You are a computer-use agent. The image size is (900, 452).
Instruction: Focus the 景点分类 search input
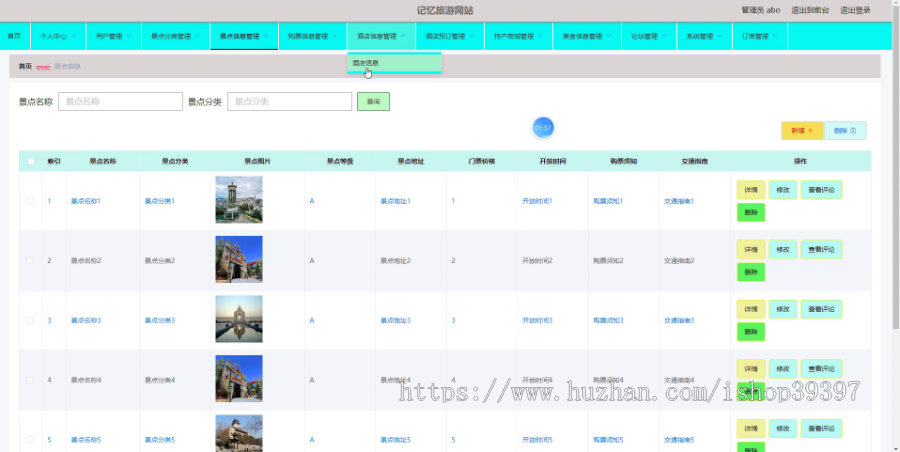tap(289, 102)
